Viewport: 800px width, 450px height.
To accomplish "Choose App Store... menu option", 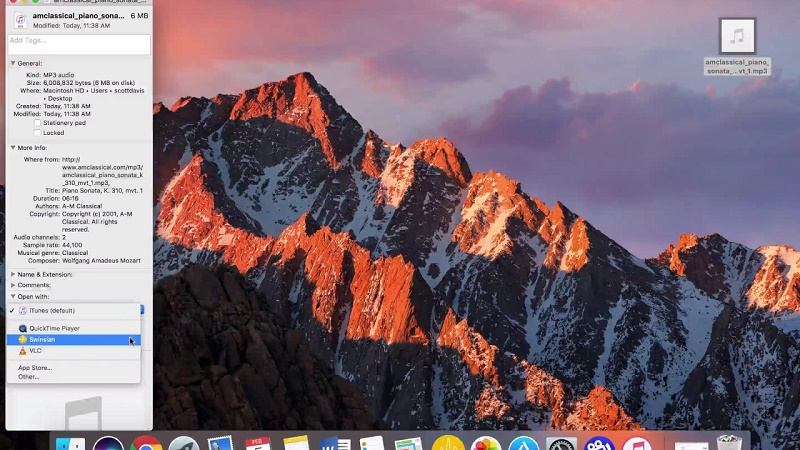I will 35,368.
